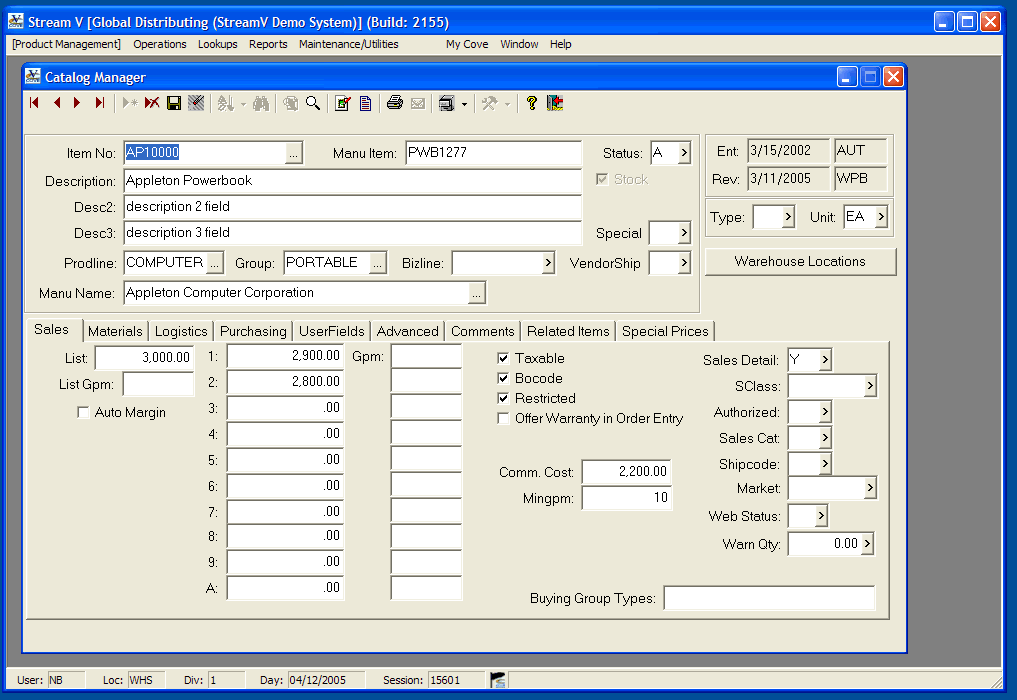Open the Unit dropdown arrow
This screenshot has width=1017, height=700.
pos(881,217)
